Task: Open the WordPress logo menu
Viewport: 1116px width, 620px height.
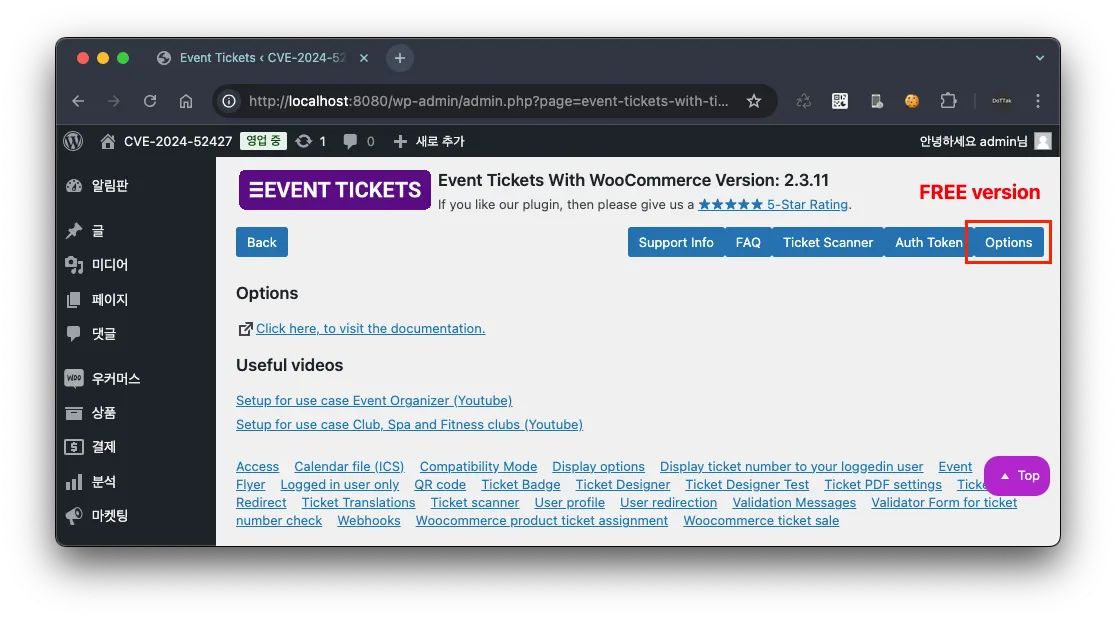Action: [73, 141]
